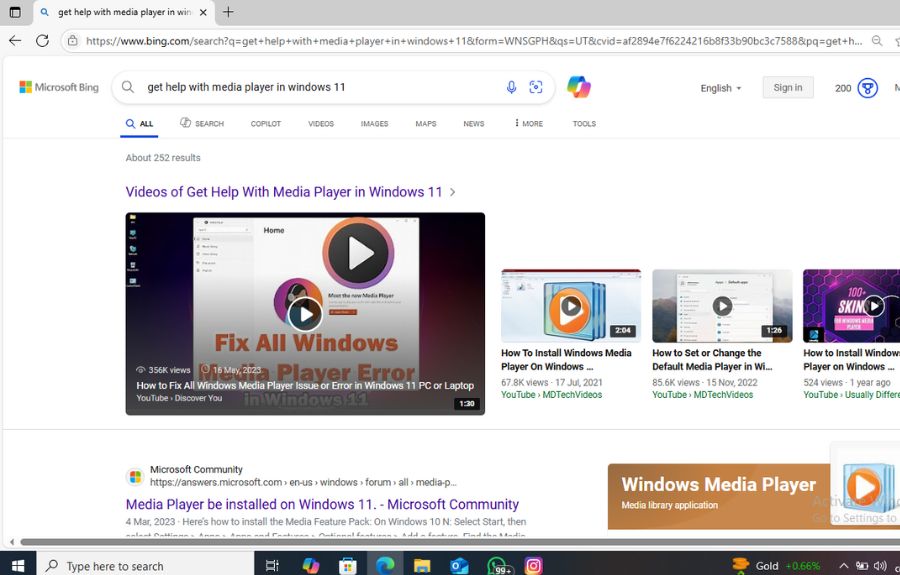Open the answers.microsoft.com URL breadcrumb
The height and width of the screenshot is (575, 900).
pyautogui.click(x=303, y=483)
